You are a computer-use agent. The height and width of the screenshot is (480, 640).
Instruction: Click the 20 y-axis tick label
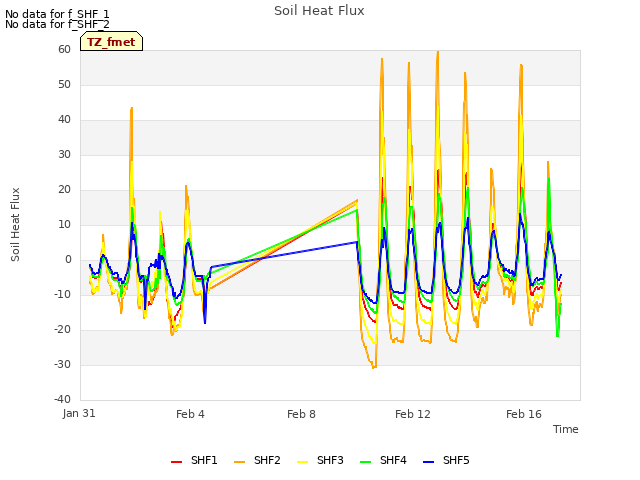tap(64, 190)
